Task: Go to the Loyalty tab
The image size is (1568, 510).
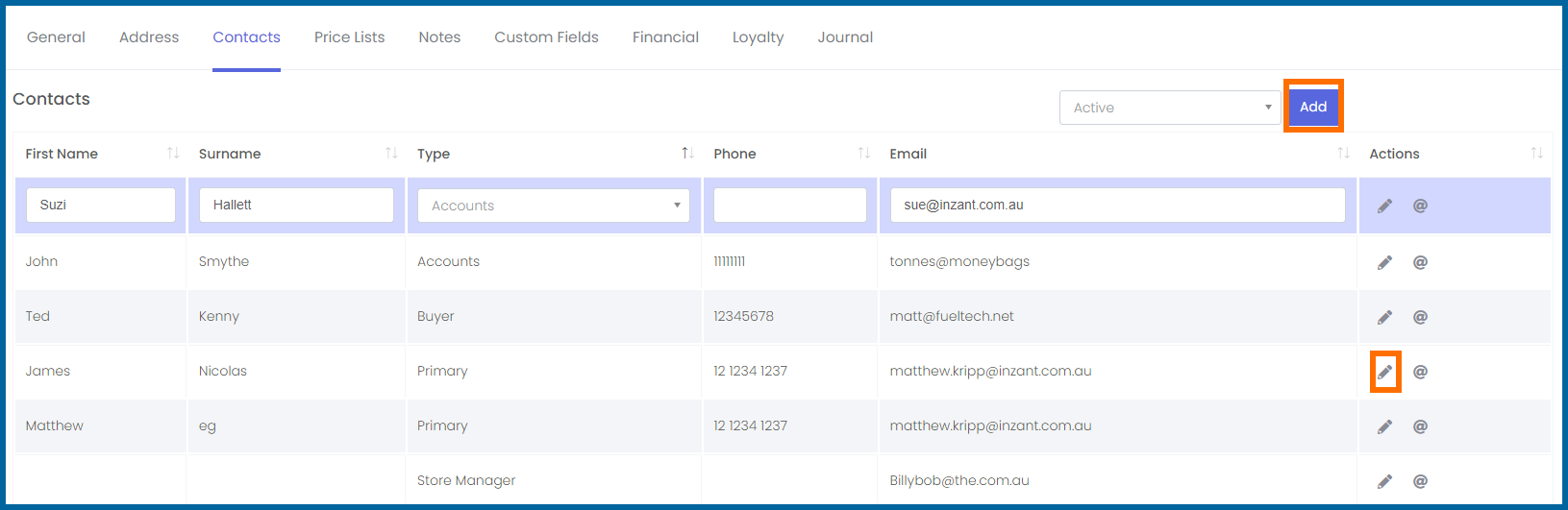Action: coord(758,37)
